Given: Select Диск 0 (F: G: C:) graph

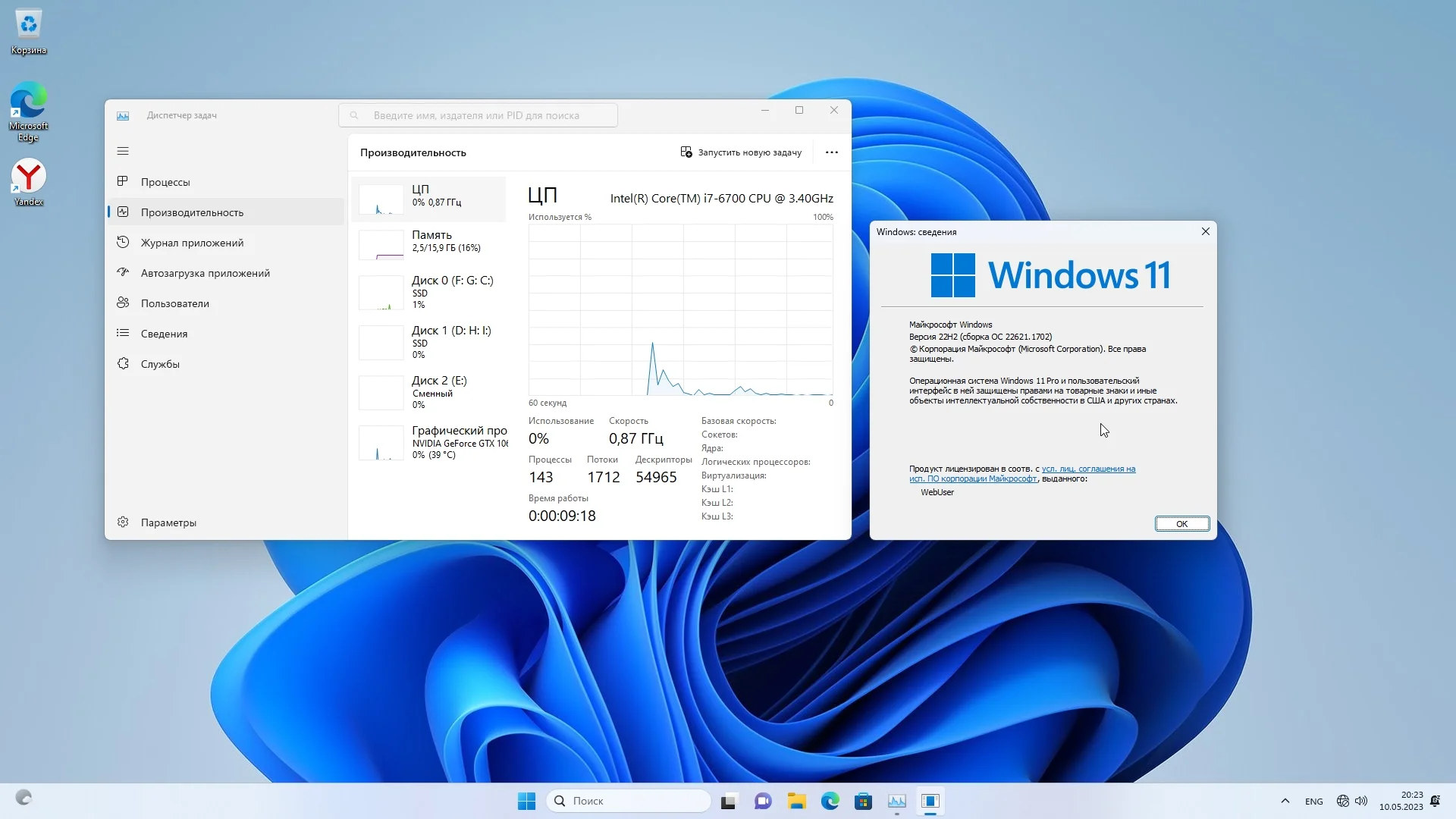Looking at the screenshot, I should tap(430, 292).
